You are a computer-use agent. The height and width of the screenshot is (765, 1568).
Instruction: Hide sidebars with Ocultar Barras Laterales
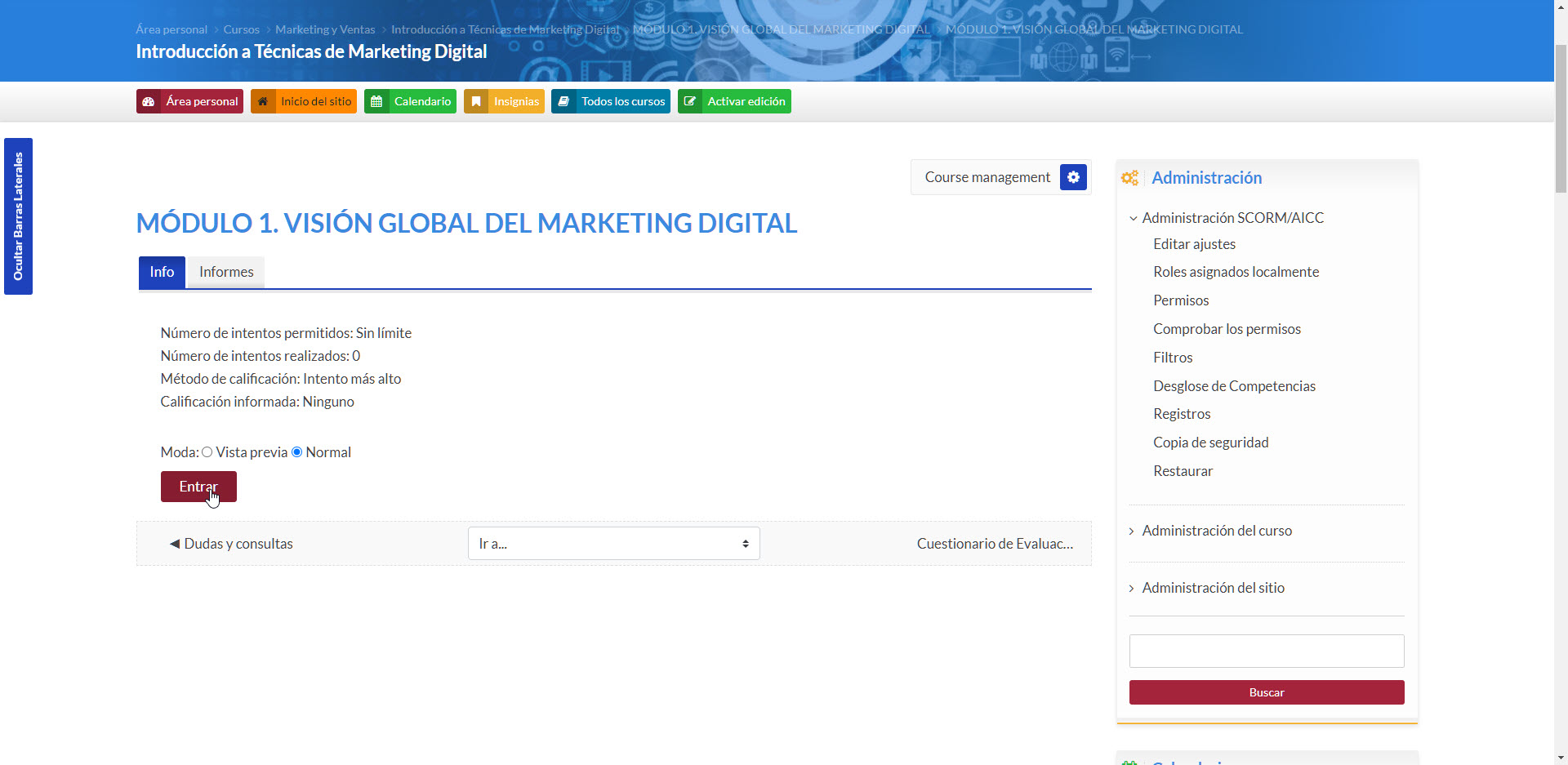(18, 216)
